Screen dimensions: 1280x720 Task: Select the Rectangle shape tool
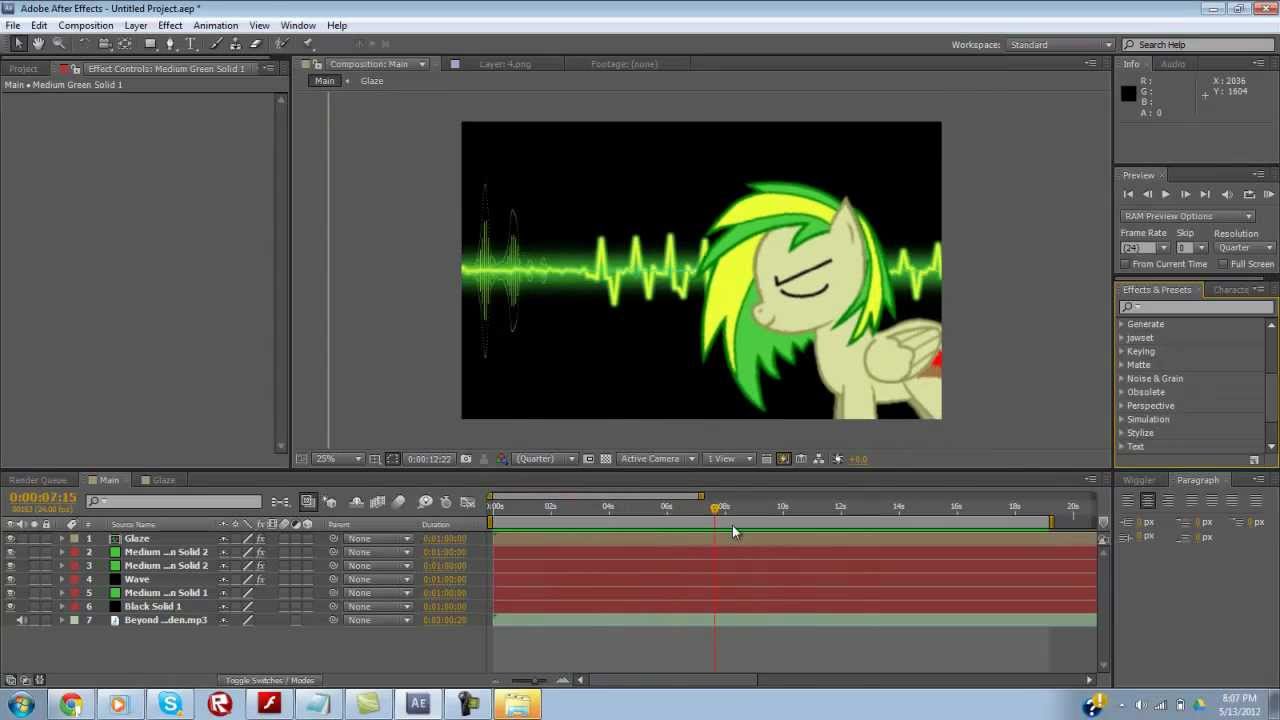pos(150,44)
